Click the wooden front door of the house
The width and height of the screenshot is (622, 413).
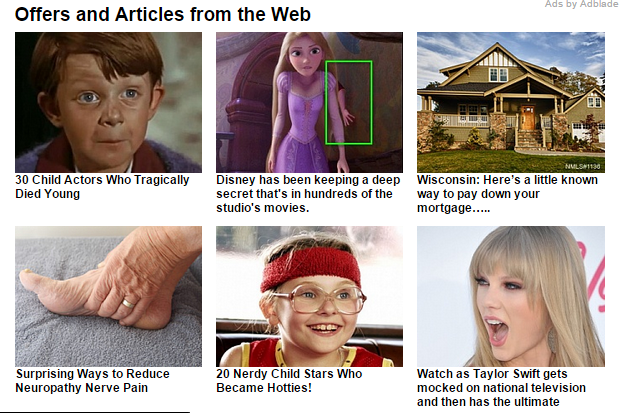click(x=528, y=117)
